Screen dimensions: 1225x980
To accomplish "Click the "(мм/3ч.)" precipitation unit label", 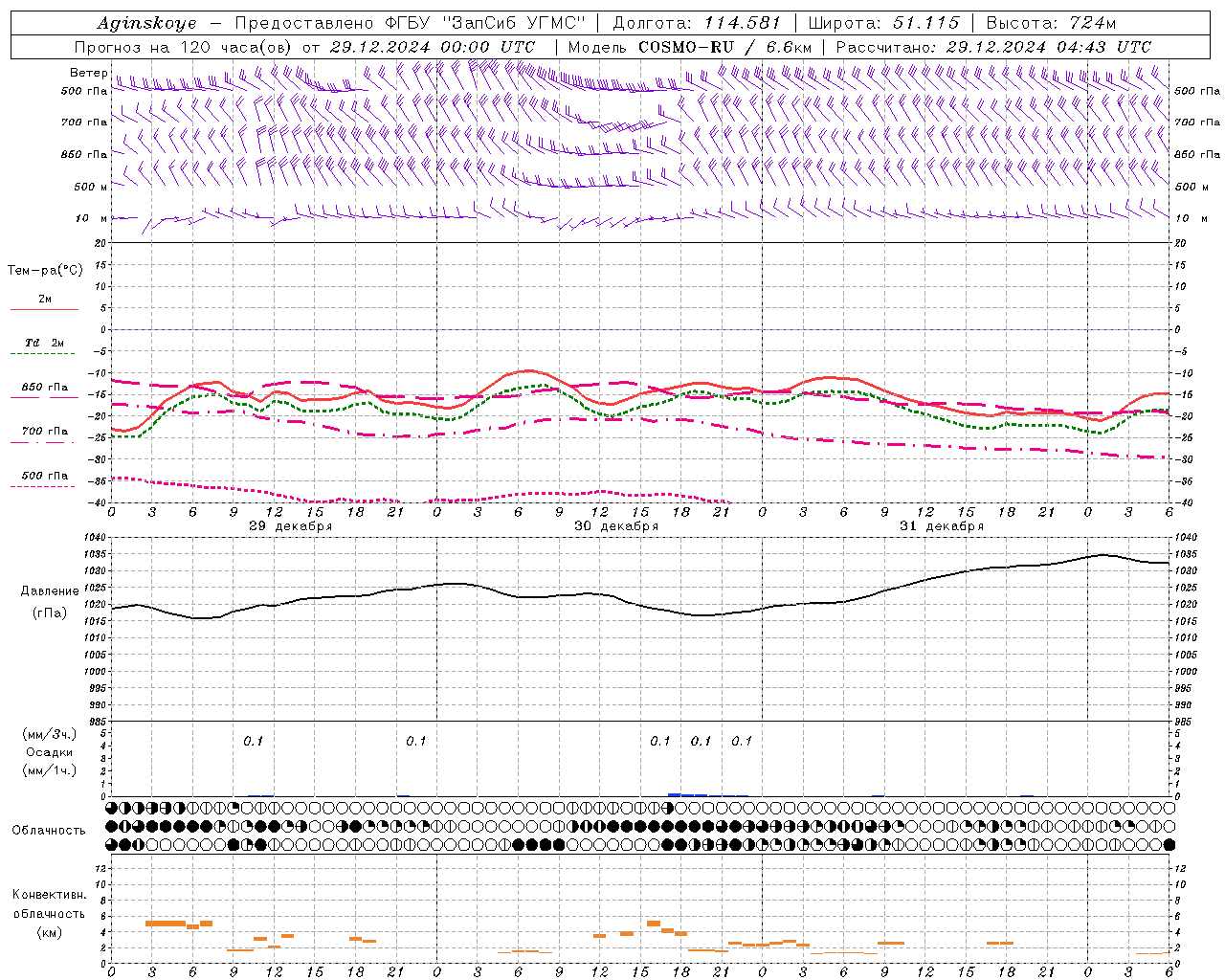I will (50, 734).
